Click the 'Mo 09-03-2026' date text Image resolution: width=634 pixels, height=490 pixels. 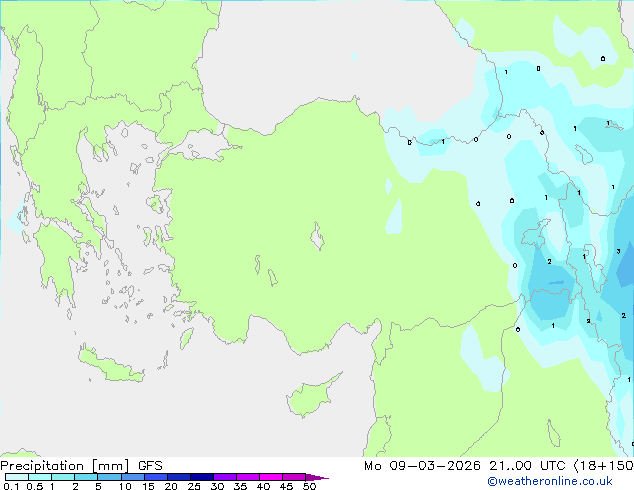(422, 466)
